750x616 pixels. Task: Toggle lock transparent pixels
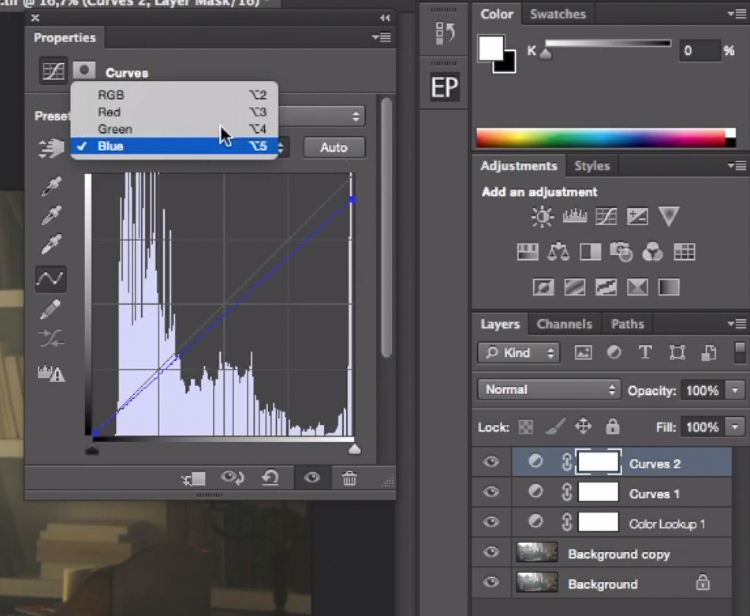[x=526, y=427]
